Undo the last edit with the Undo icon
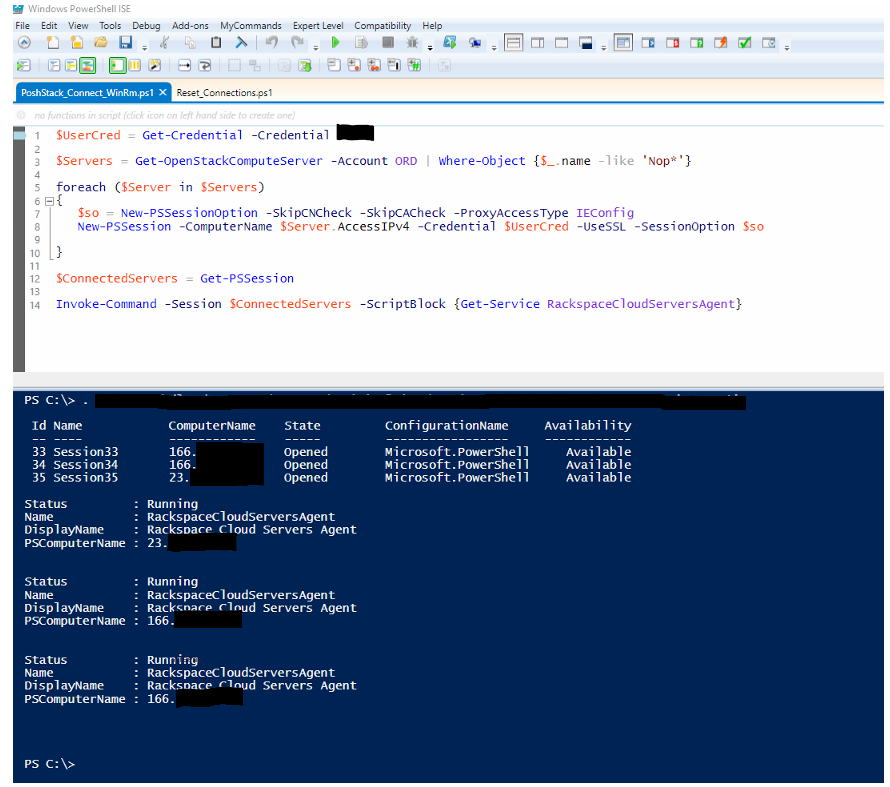 point(271,42)
